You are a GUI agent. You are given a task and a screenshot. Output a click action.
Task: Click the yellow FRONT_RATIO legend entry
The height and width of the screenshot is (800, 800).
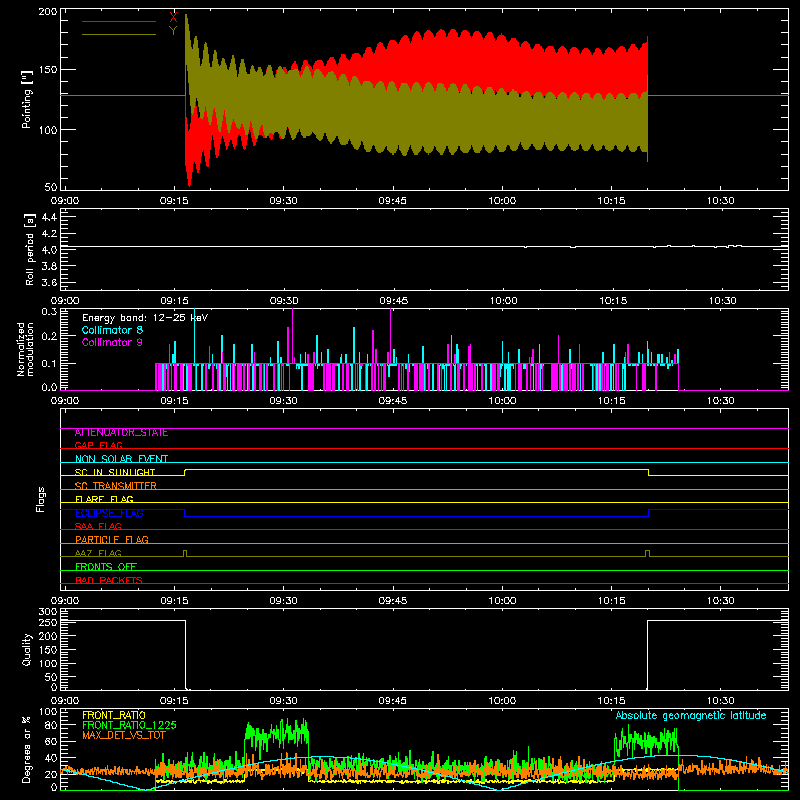click(114, 715)
